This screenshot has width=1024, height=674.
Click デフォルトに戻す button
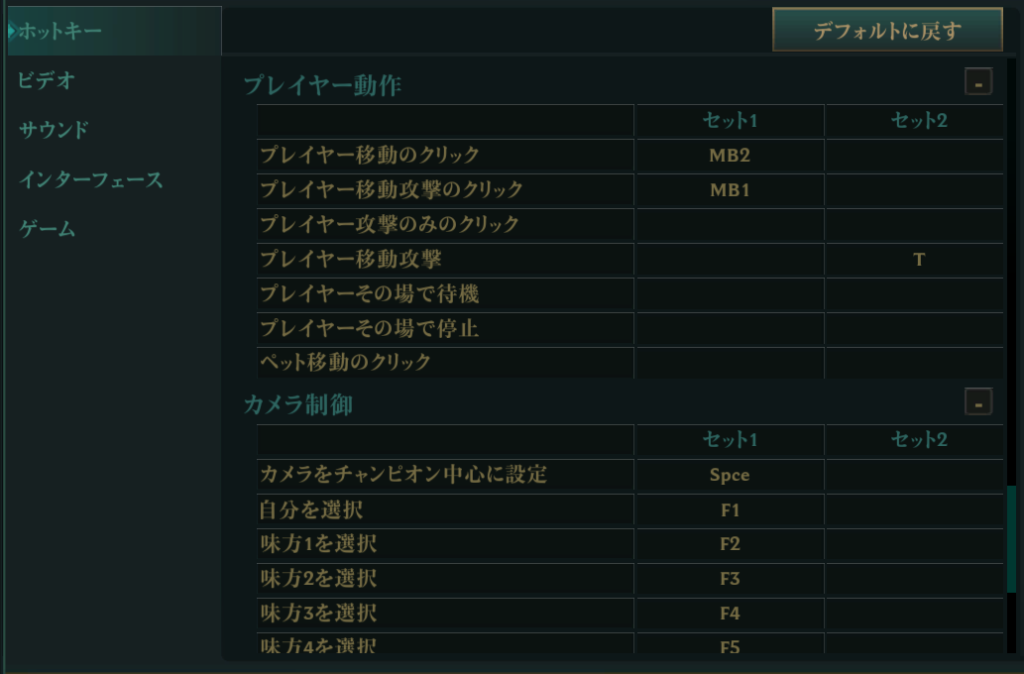click(x=887, y=30)
